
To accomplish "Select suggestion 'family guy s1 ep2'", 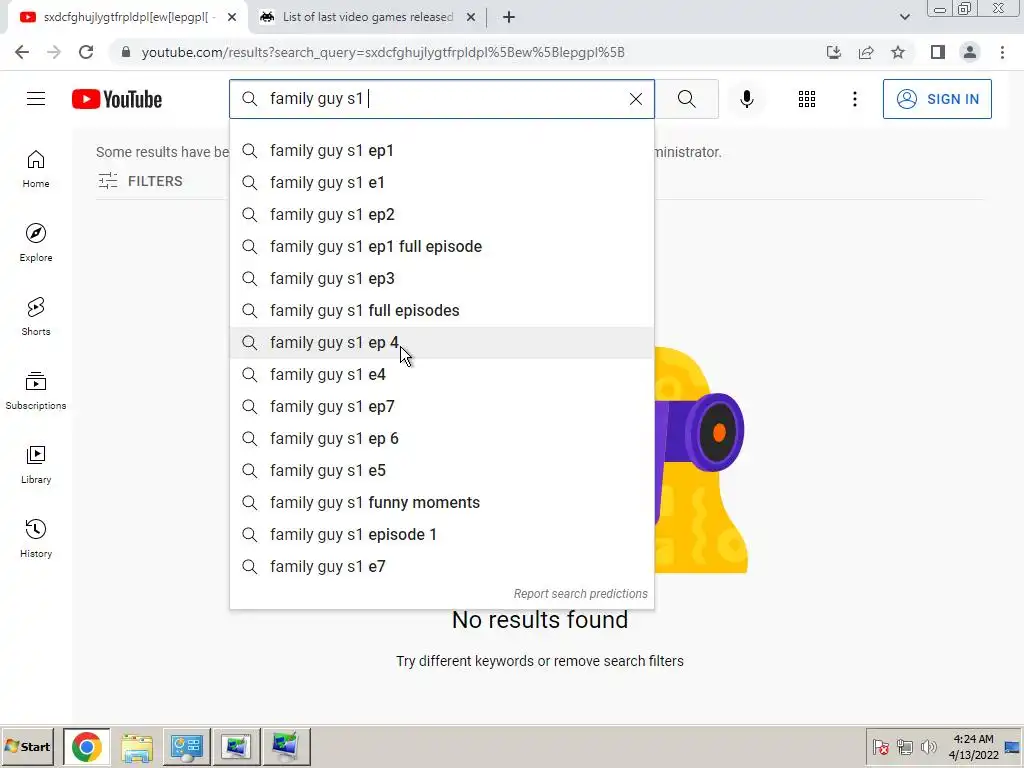I will [x=441, y=214].
